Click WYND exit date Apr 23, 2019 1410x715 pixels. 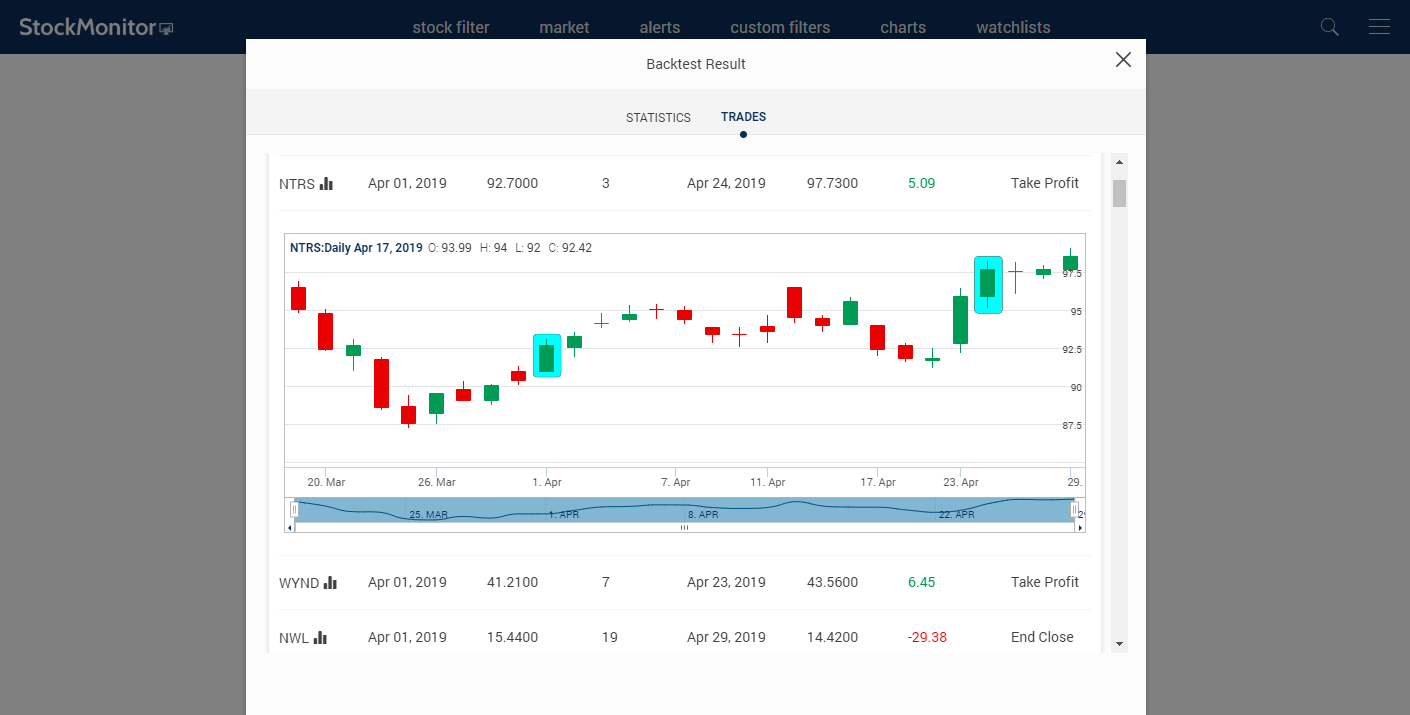(x=726, y=582)
